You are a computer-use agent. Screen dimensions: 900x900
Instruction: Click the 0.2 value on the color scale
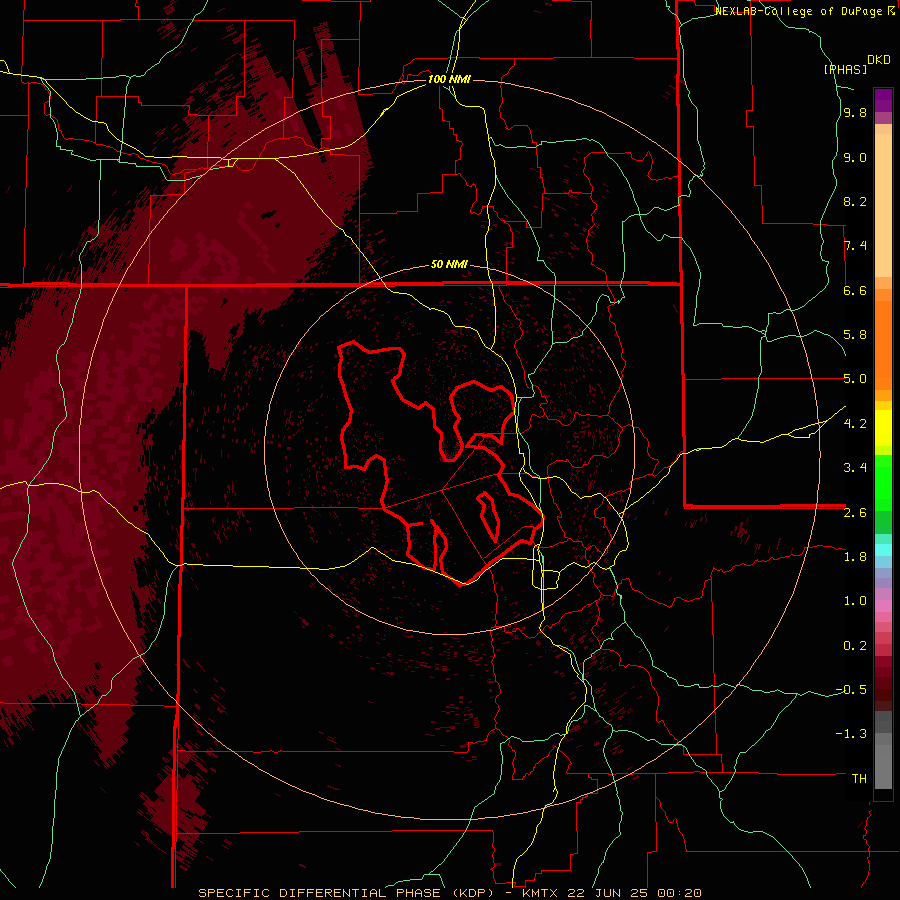point(855,646)
